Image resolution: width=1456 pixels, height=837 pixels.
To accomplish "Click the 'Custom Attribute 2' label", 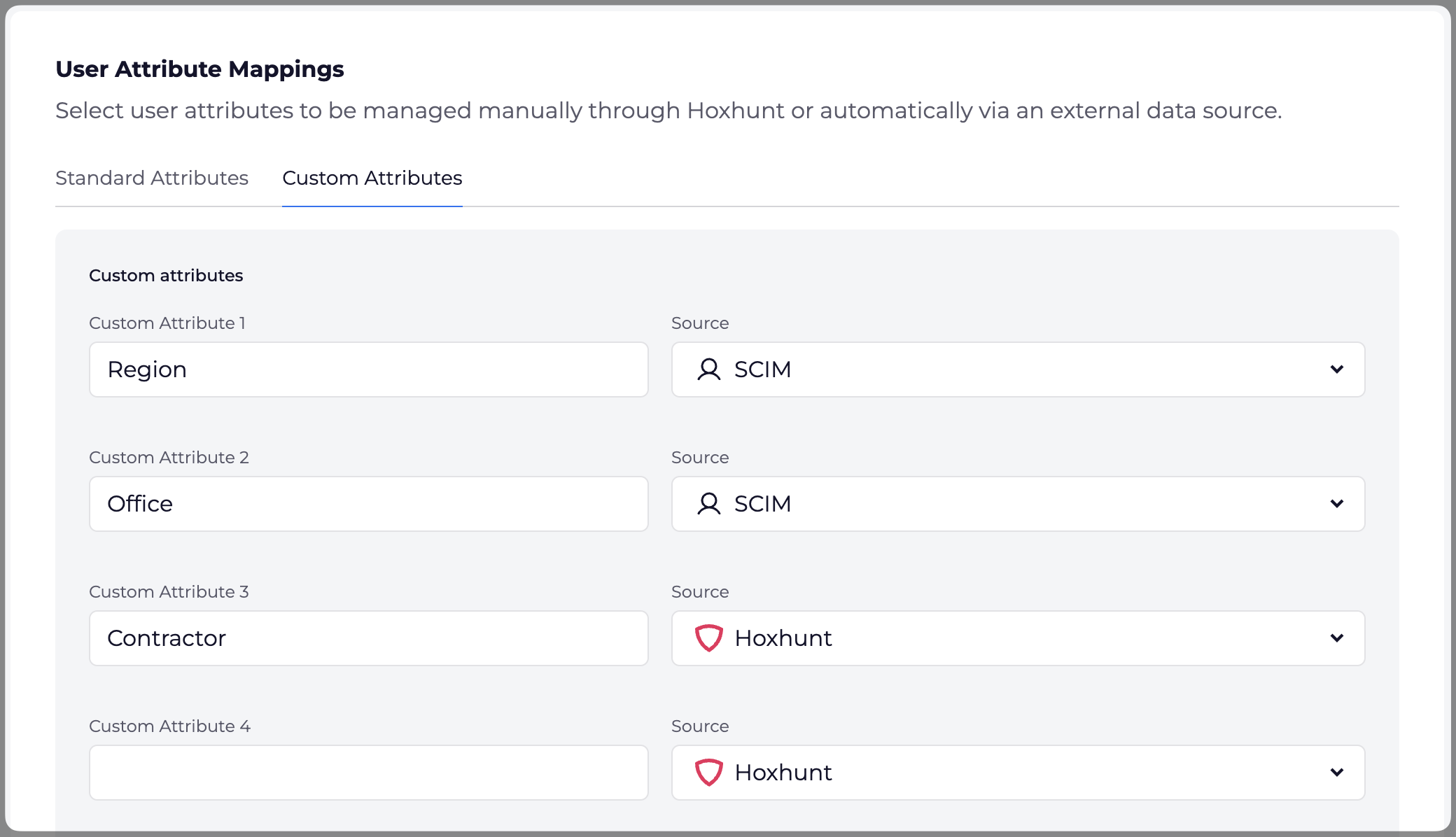I will tap(169, 458).
